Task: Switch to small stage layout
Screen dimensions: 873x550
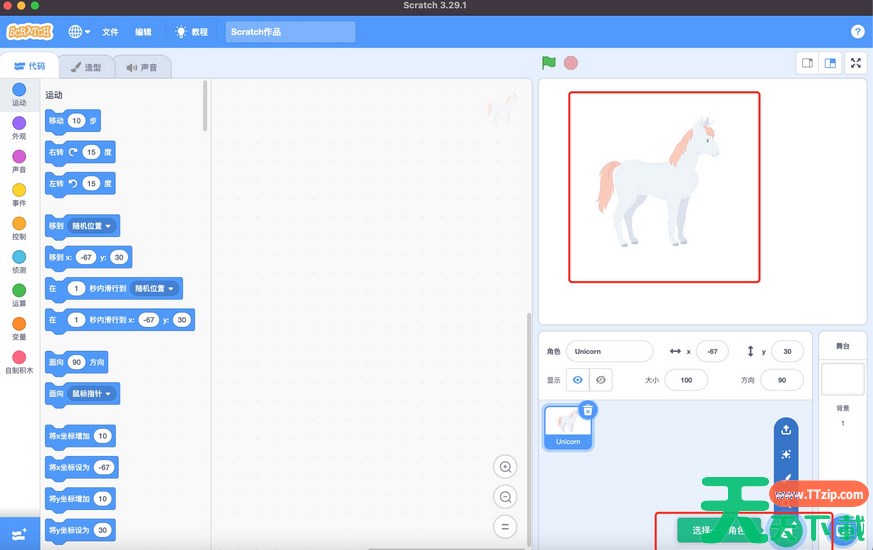Action: point(807,63)
